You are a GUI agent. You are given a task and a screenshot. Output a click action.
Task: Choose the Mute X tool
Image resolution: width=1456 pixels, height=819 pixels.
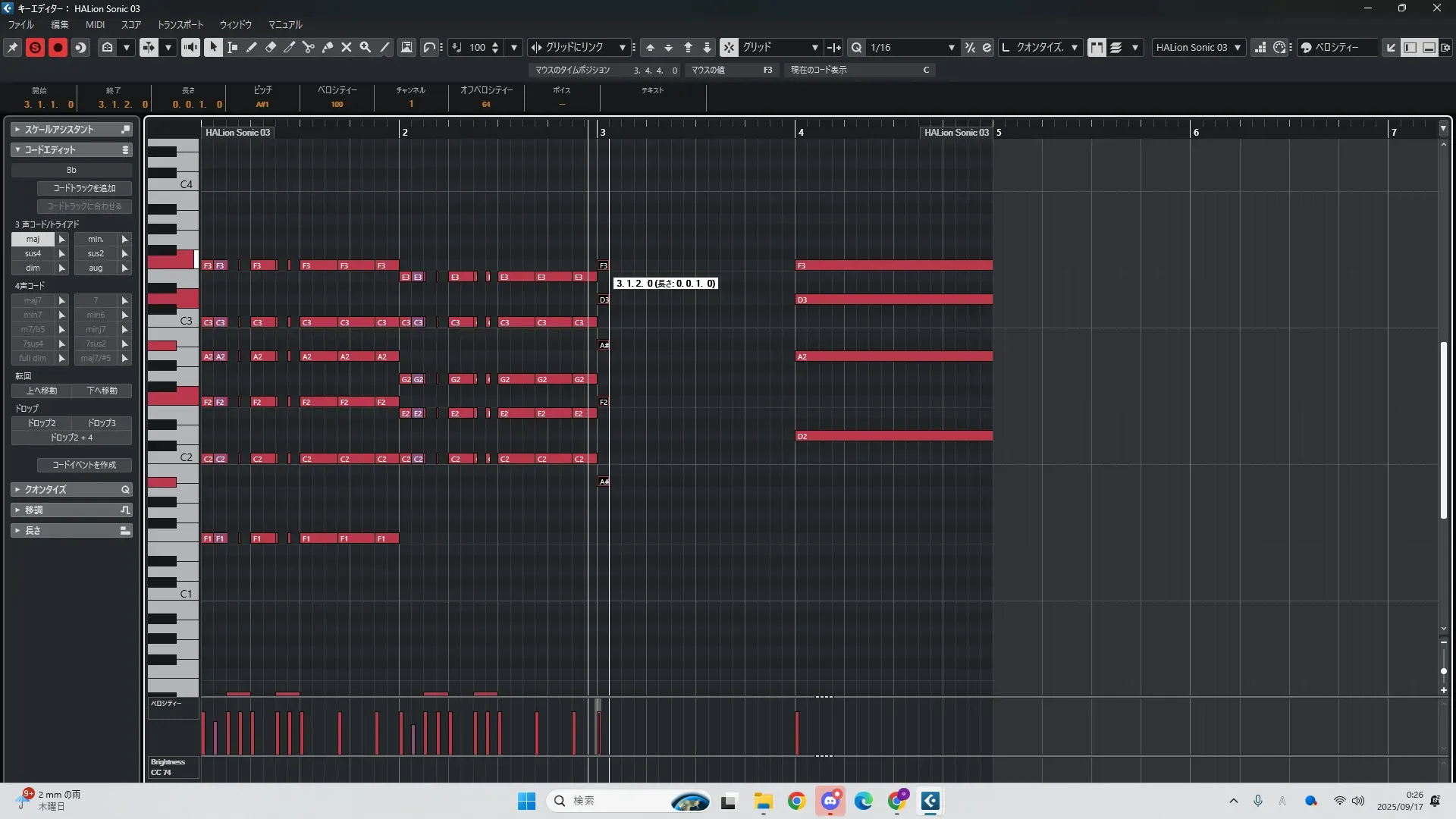(347, 47)
